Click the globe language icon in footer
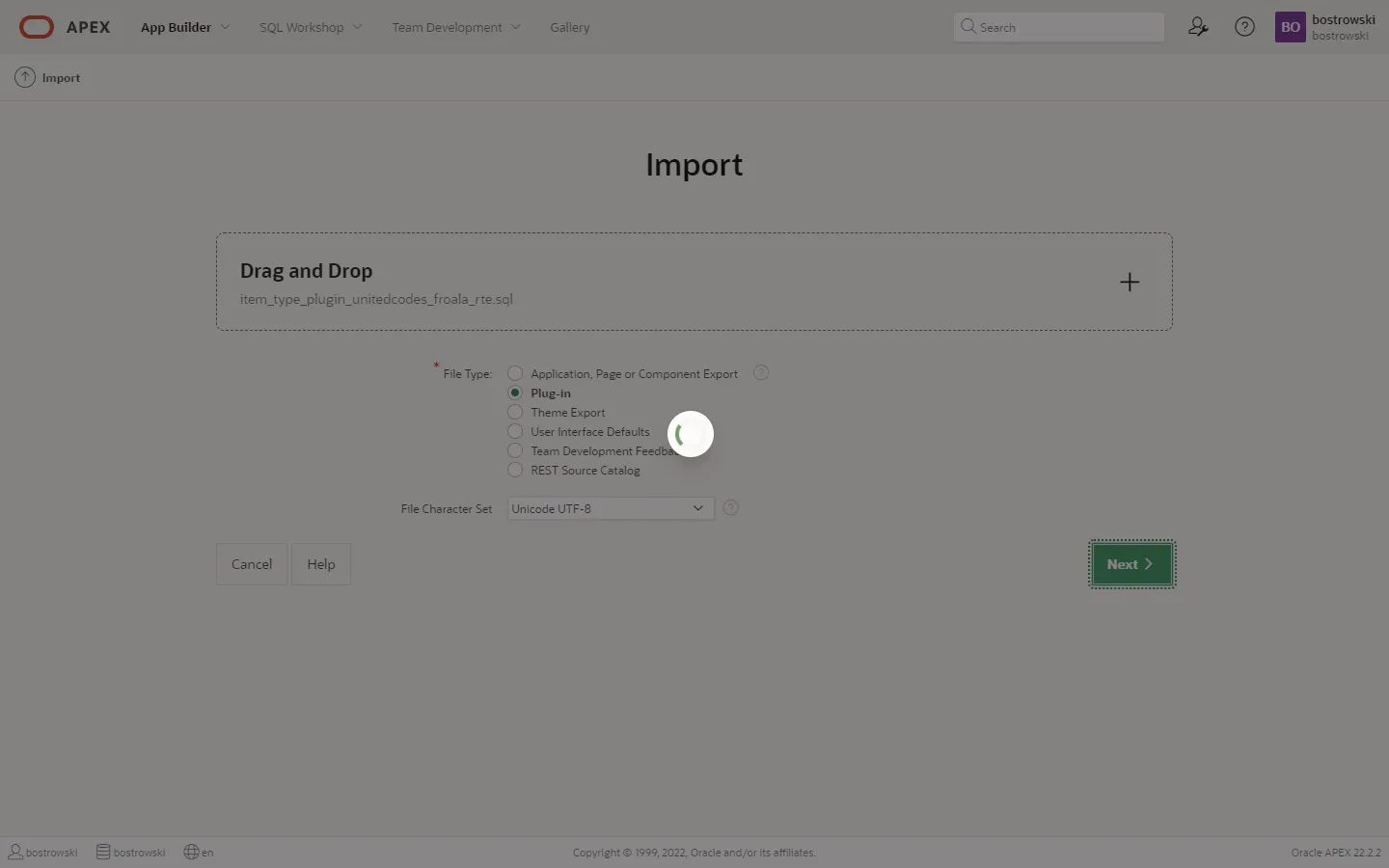This screenshot has width=1389, height=868. (x=191, y=852)
